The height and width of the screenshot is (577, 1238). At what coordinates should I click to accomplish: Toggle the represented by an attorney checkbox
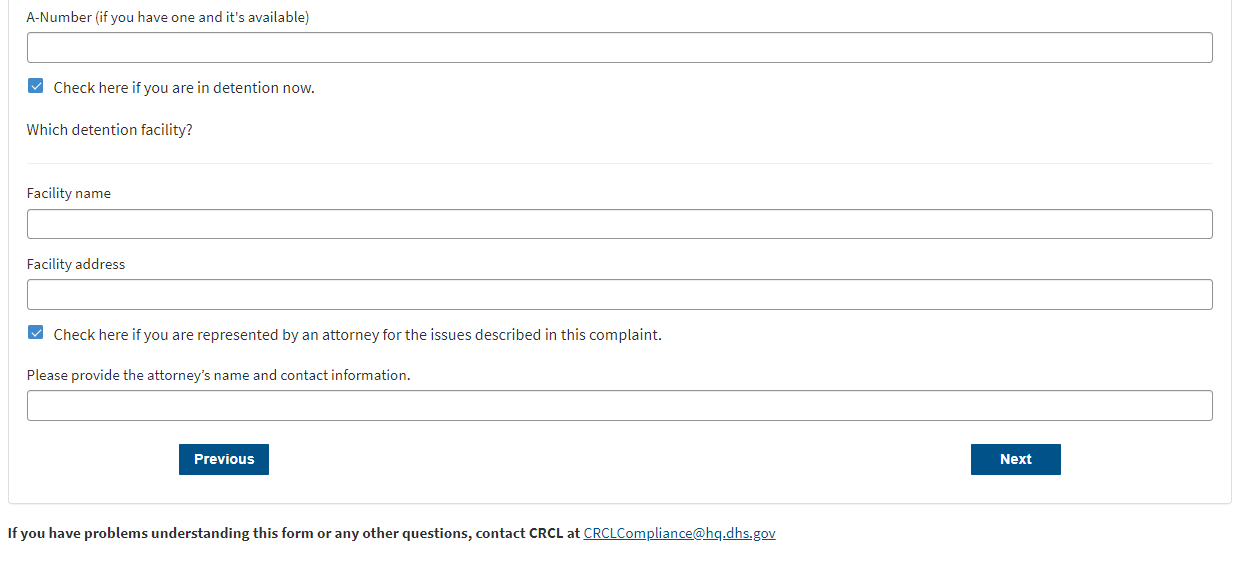click(36, 333)
